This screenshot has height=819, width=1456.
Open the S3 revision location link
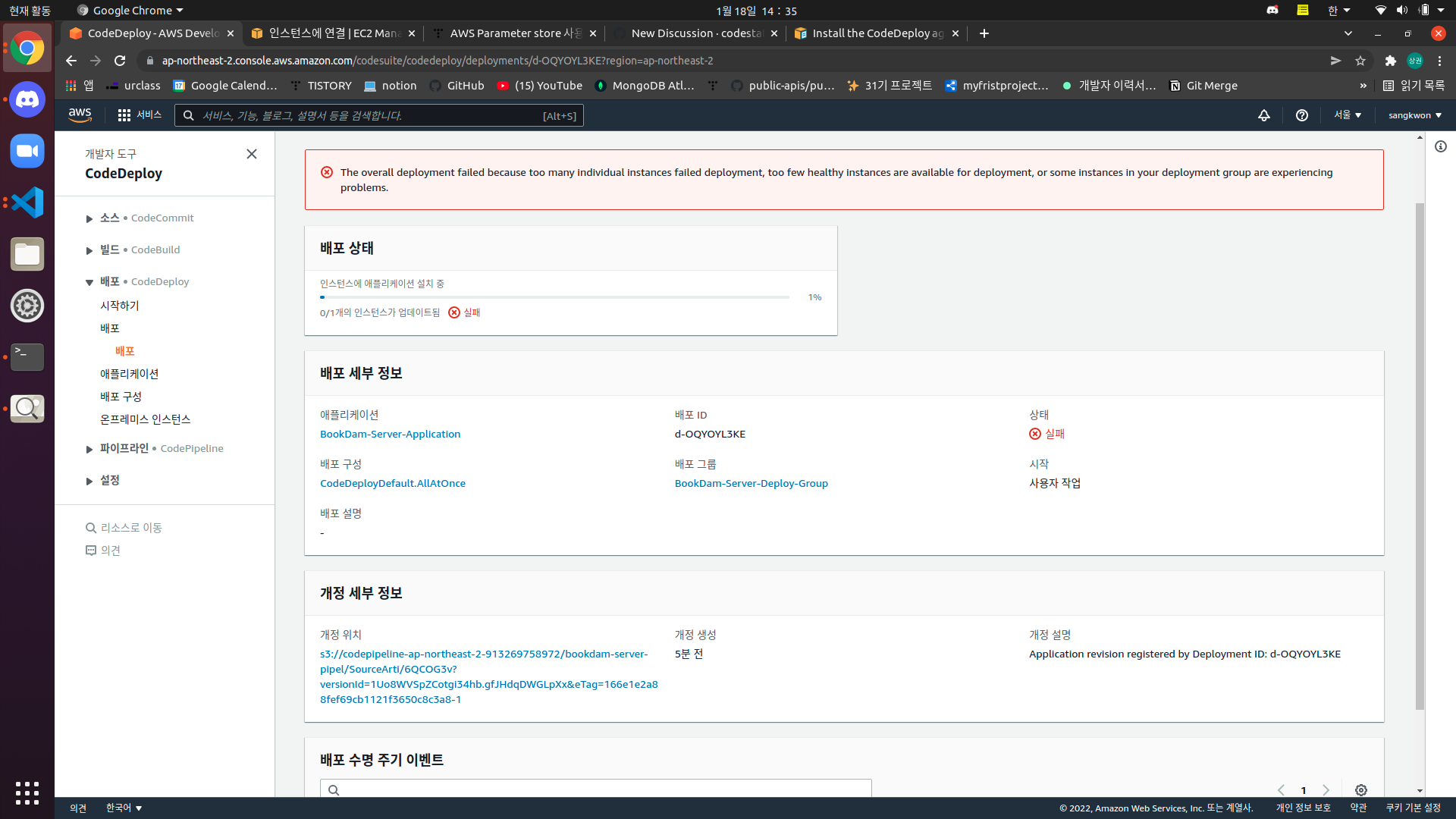489,676
